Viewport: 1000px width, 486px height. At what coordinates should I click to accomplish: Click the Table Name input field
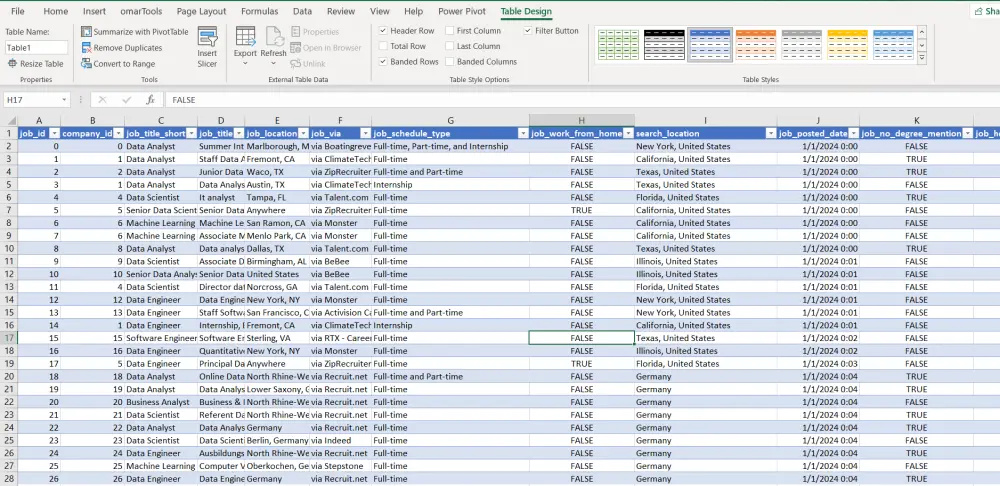[36, 48]
